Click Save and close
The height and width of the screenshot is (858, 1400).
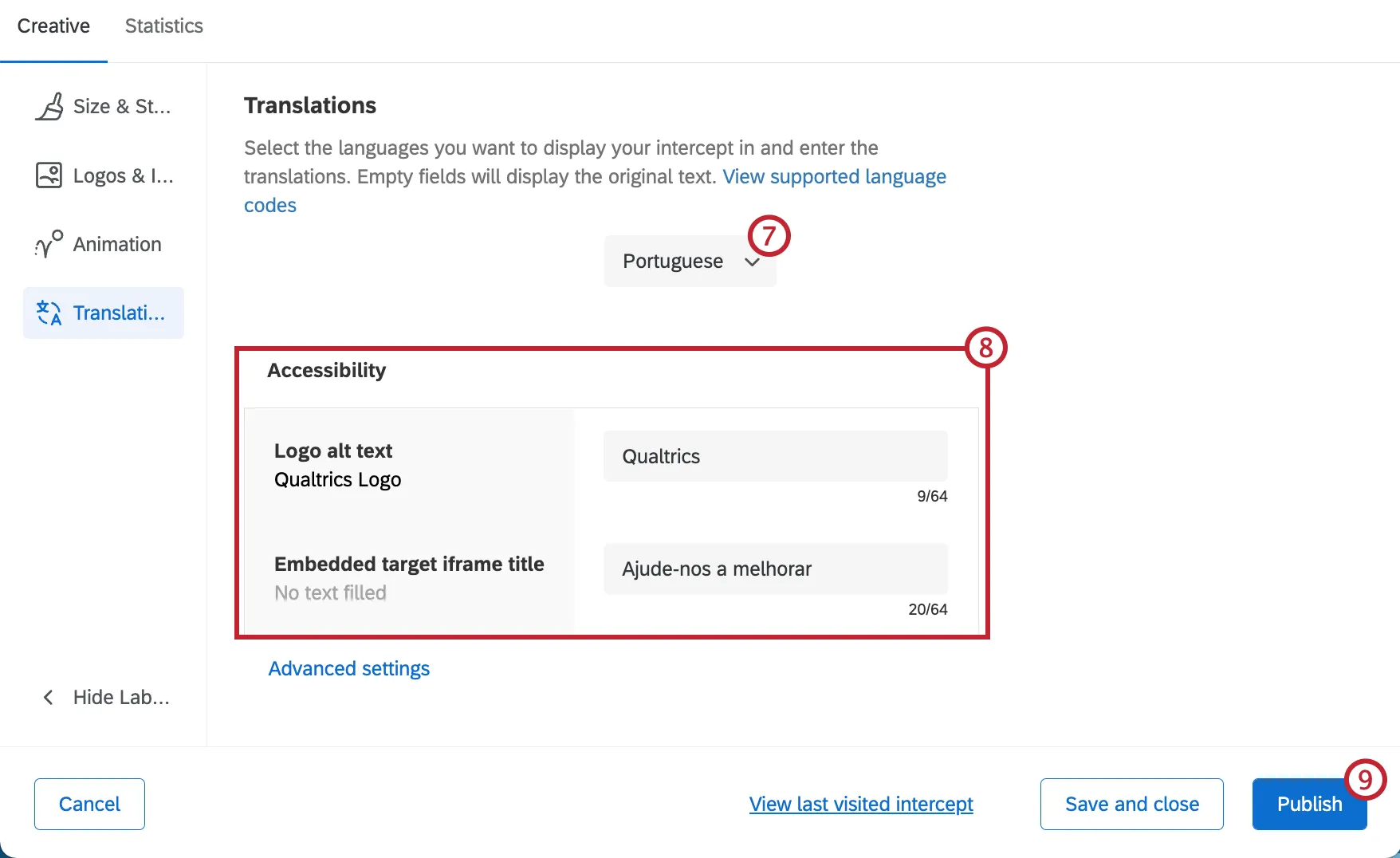tap(1131, 804)
